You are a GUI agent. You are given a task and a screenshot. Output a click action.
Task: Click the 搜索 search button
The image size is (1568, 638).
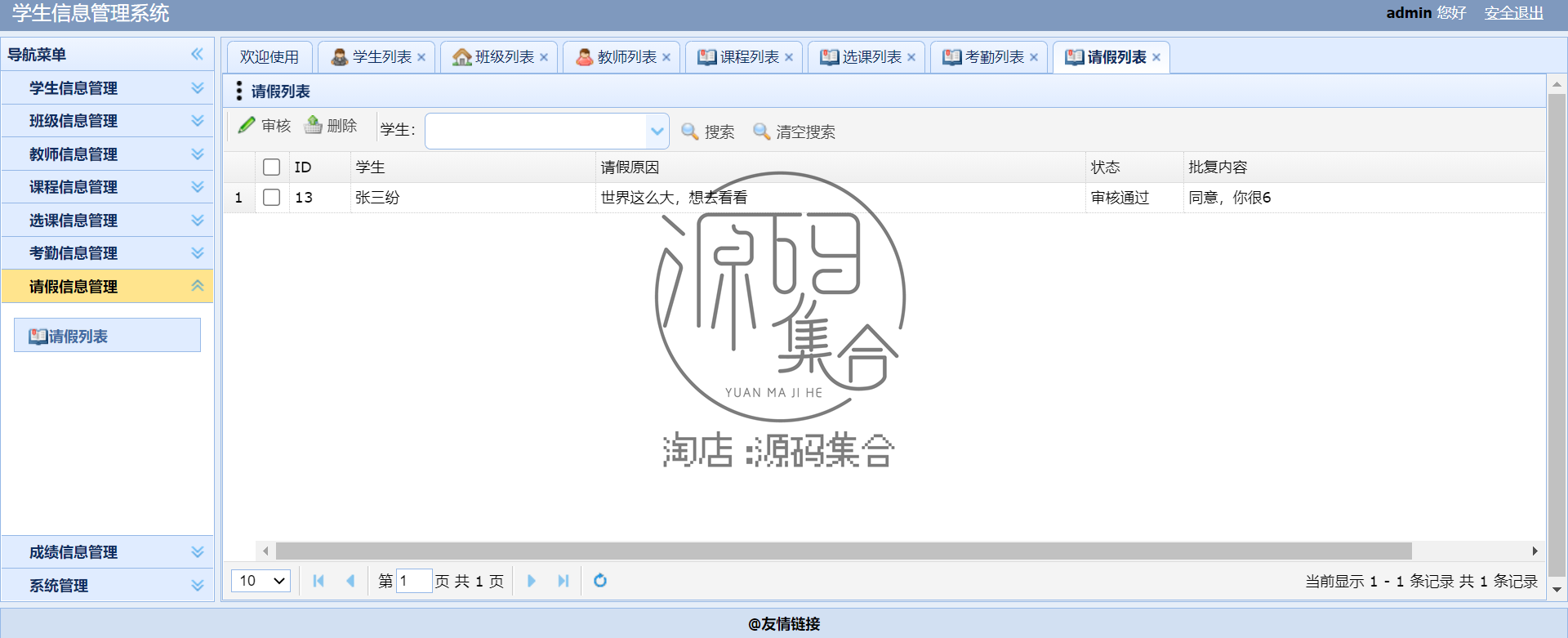pyautogui.click(x=708, y=132)
